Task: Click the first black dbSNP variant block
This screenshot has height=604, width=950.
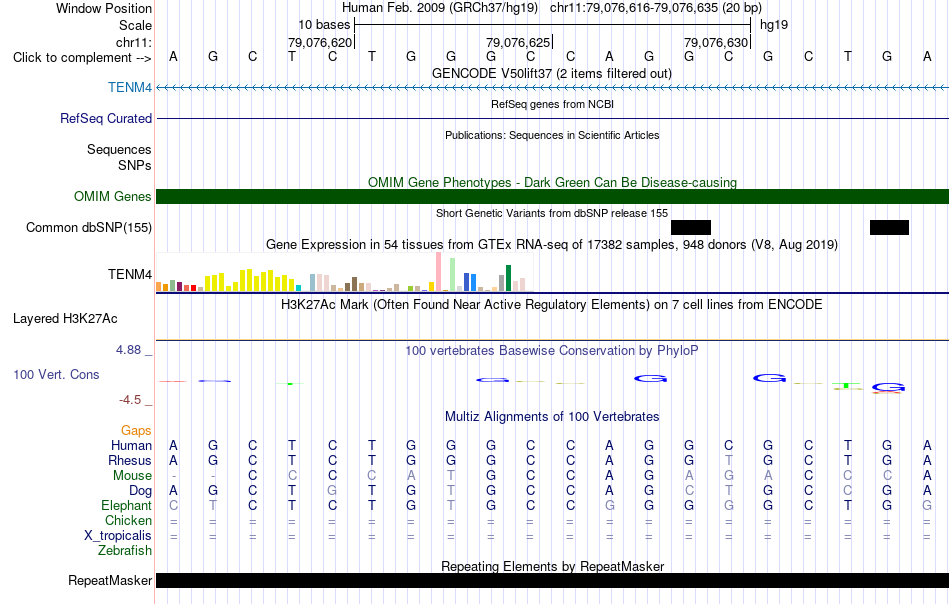Action: (x=691, y=227)
